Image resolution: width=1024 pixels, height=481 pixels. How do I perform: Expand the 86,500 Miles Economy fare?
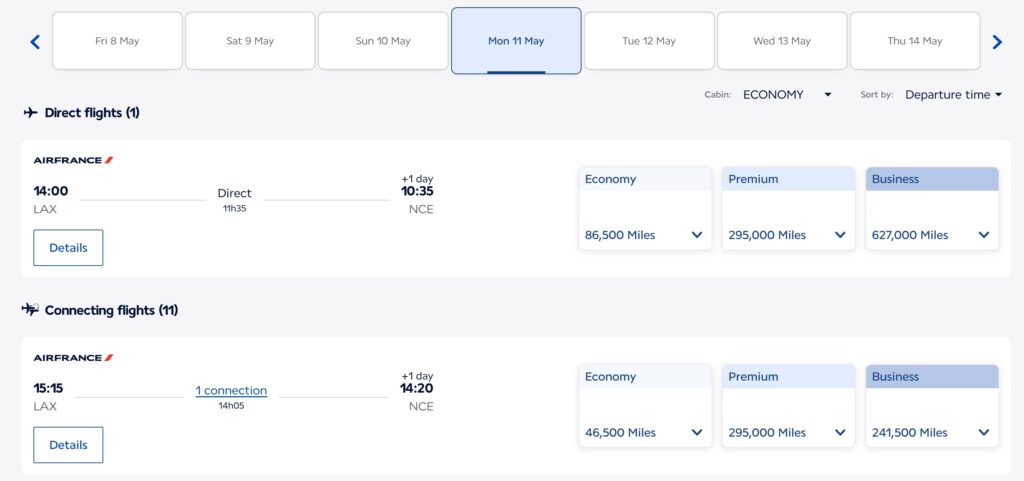coord(645,235)
